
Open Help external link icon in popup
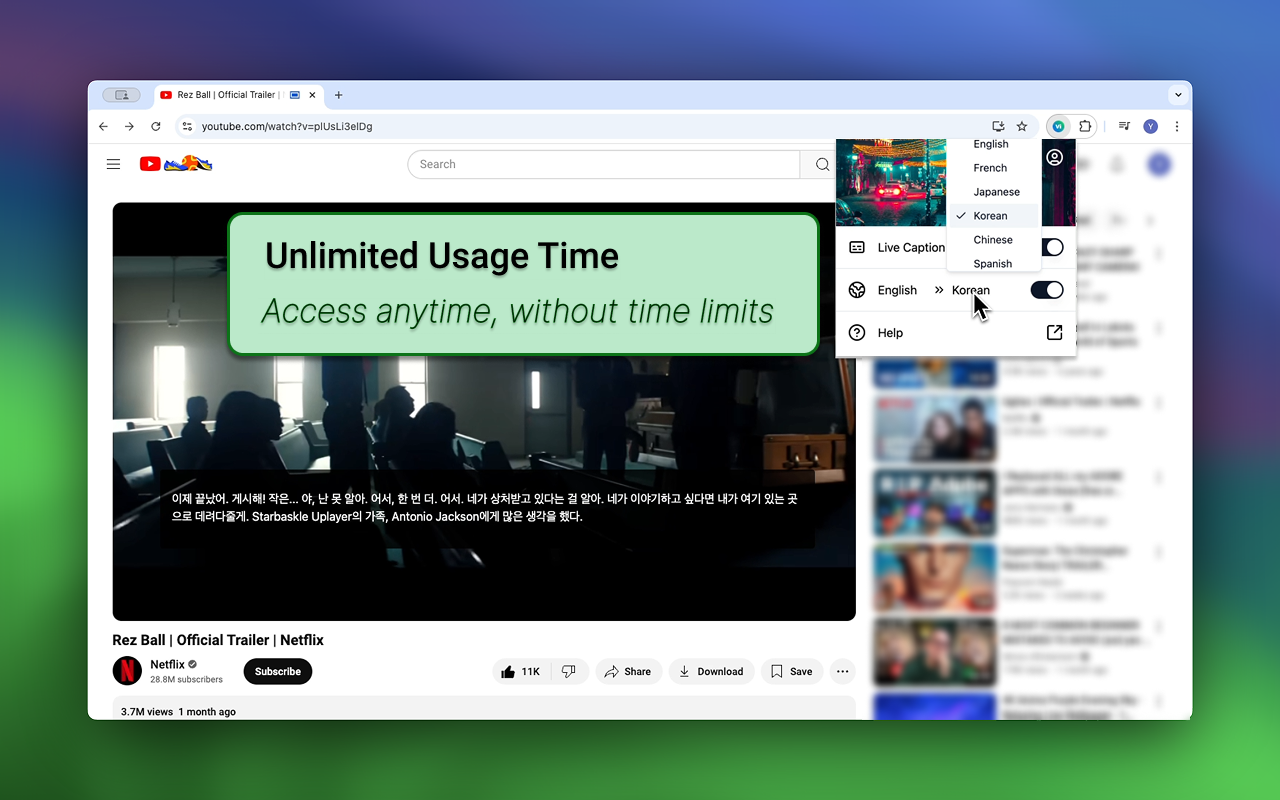[x=1054, y=333]
